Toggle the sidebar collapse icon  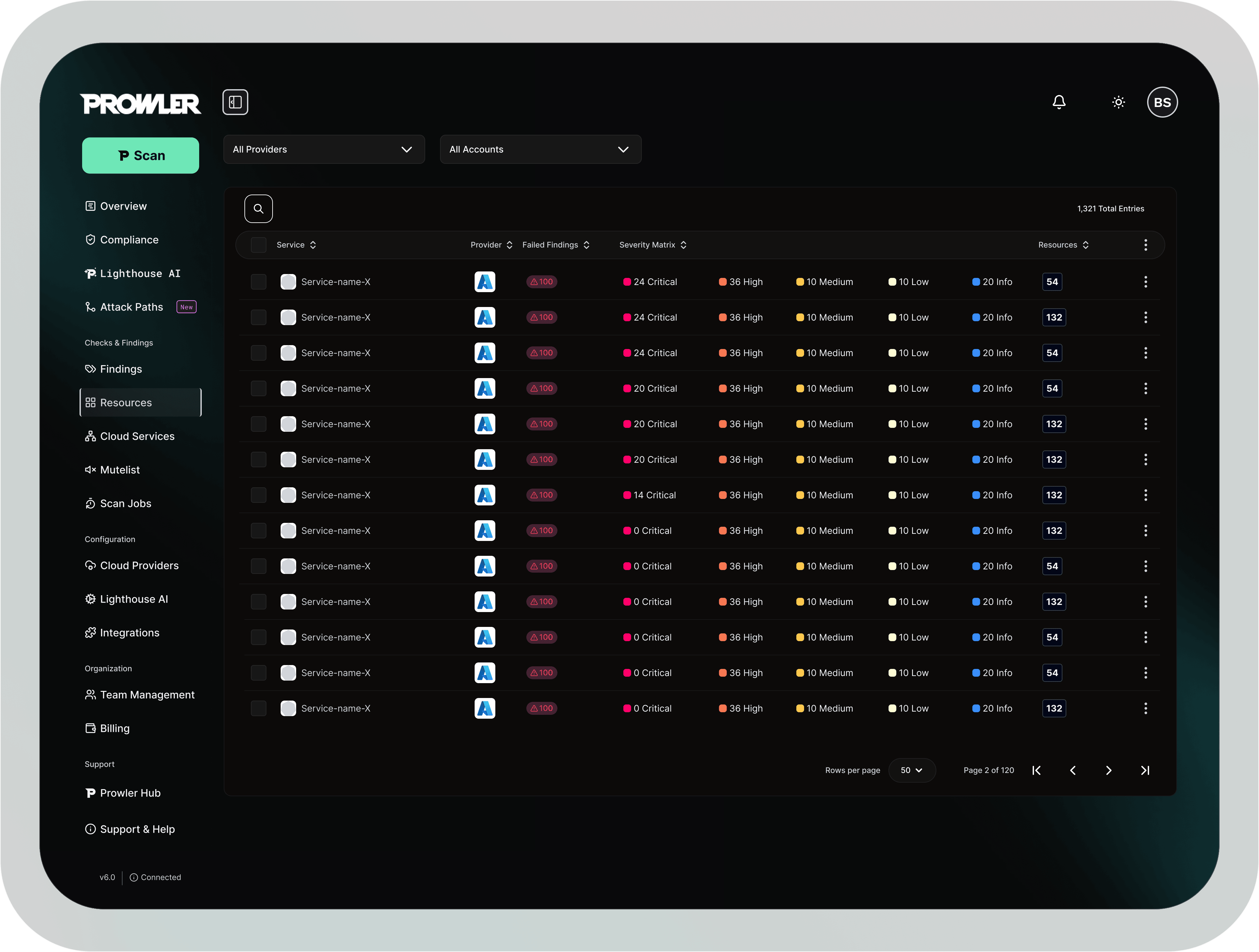(x=235, y=102)
